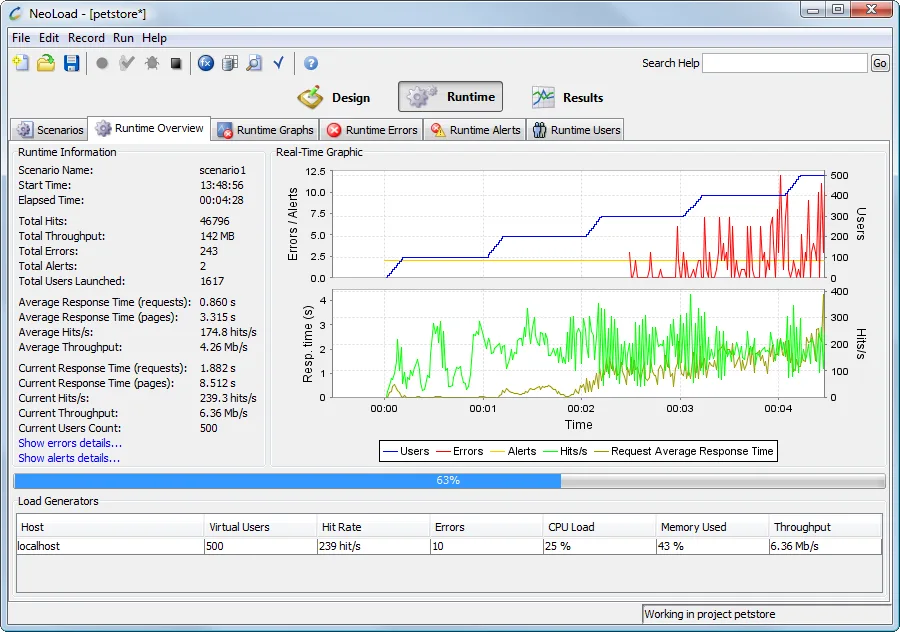Click the 63% progress bar
Image resolution: width=900 pixels, height=632 pixels.
(449, 480)
